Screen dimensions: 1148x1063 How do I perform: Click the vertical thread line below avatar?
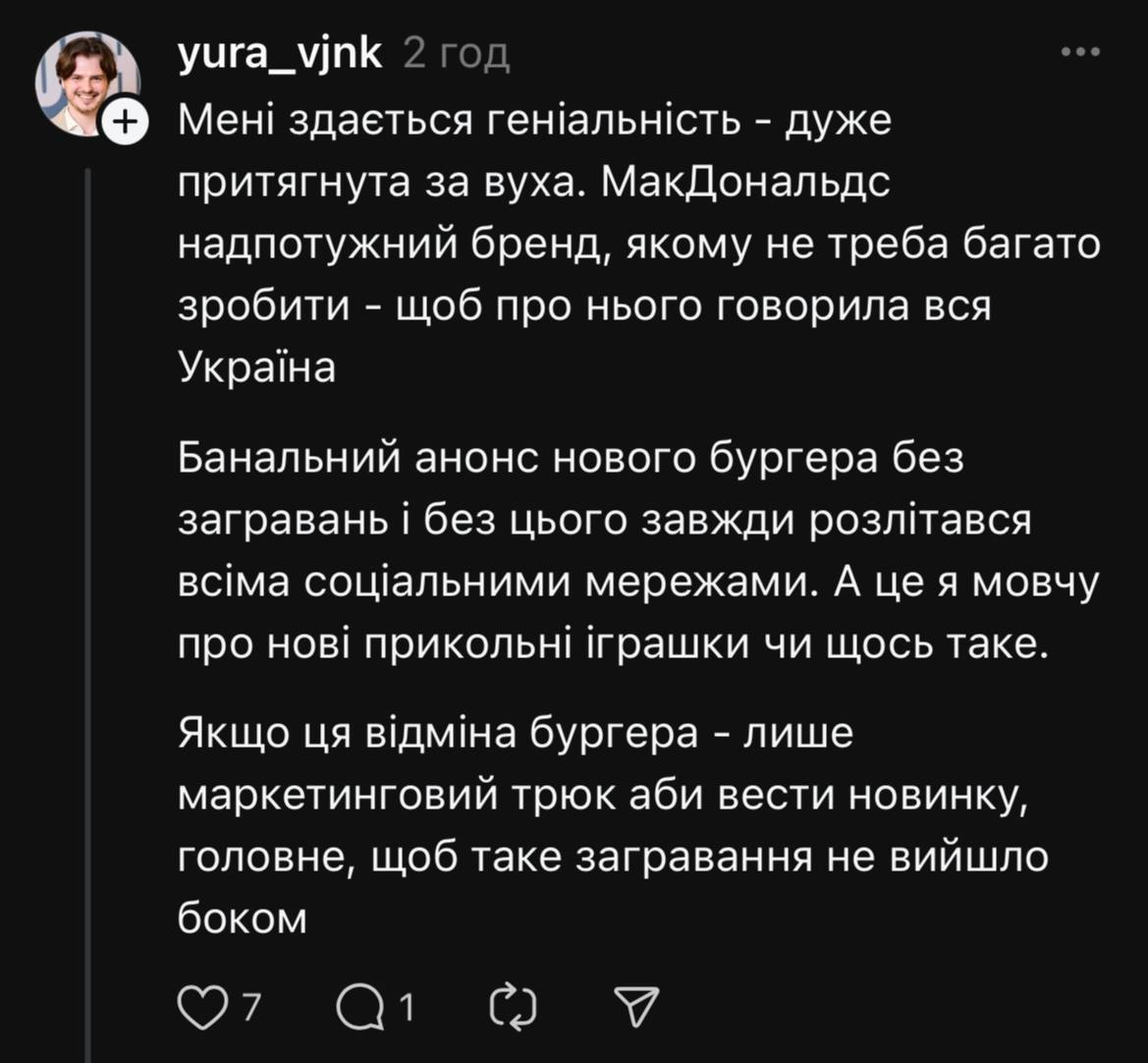tap(88, 589)
